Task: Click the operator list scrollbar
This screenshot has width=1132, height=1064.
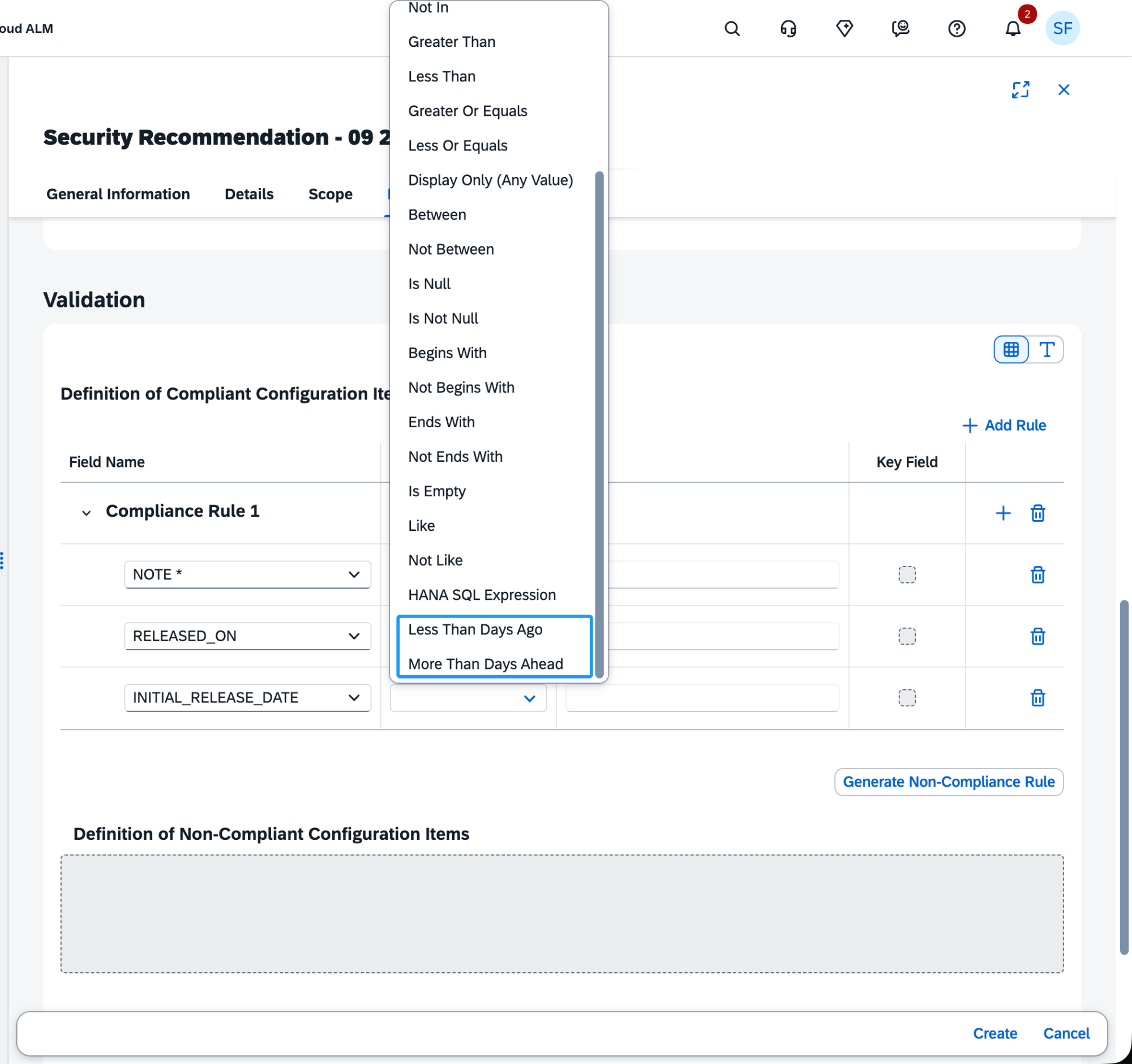Action: [599, 424]
